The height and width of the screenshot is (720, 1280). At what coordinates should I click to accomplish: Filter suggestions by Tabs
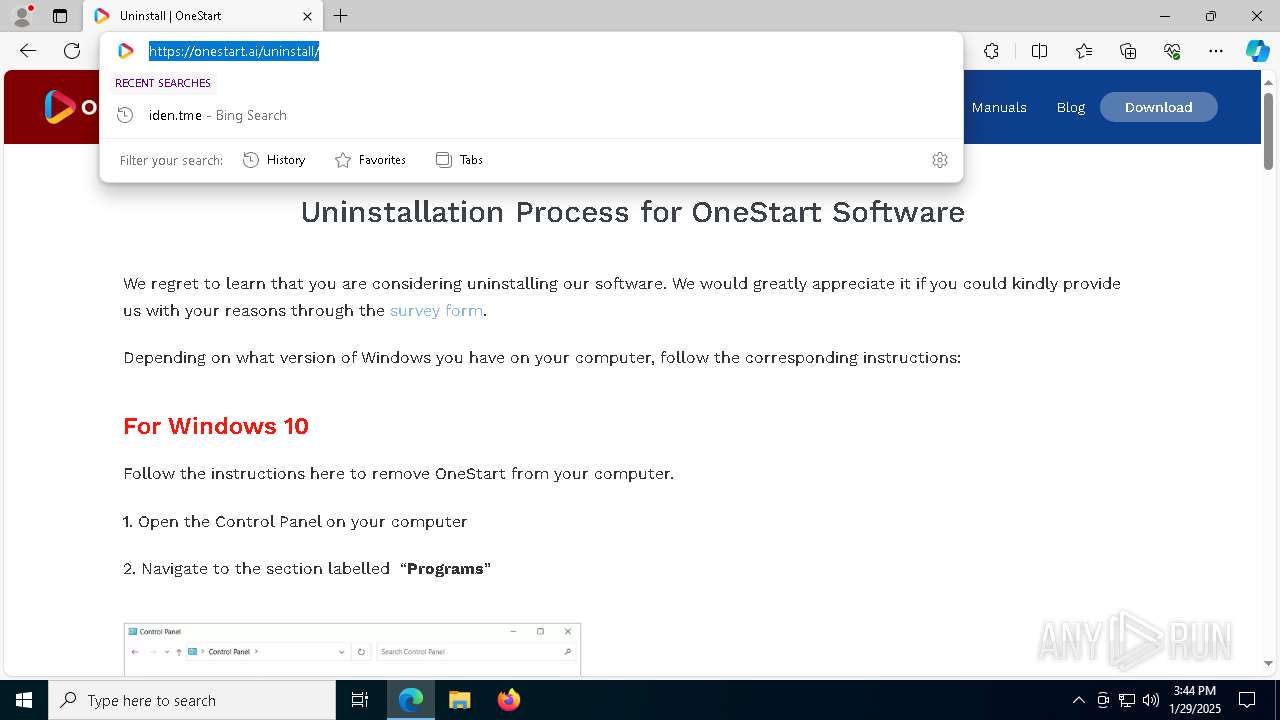(460, 160)
